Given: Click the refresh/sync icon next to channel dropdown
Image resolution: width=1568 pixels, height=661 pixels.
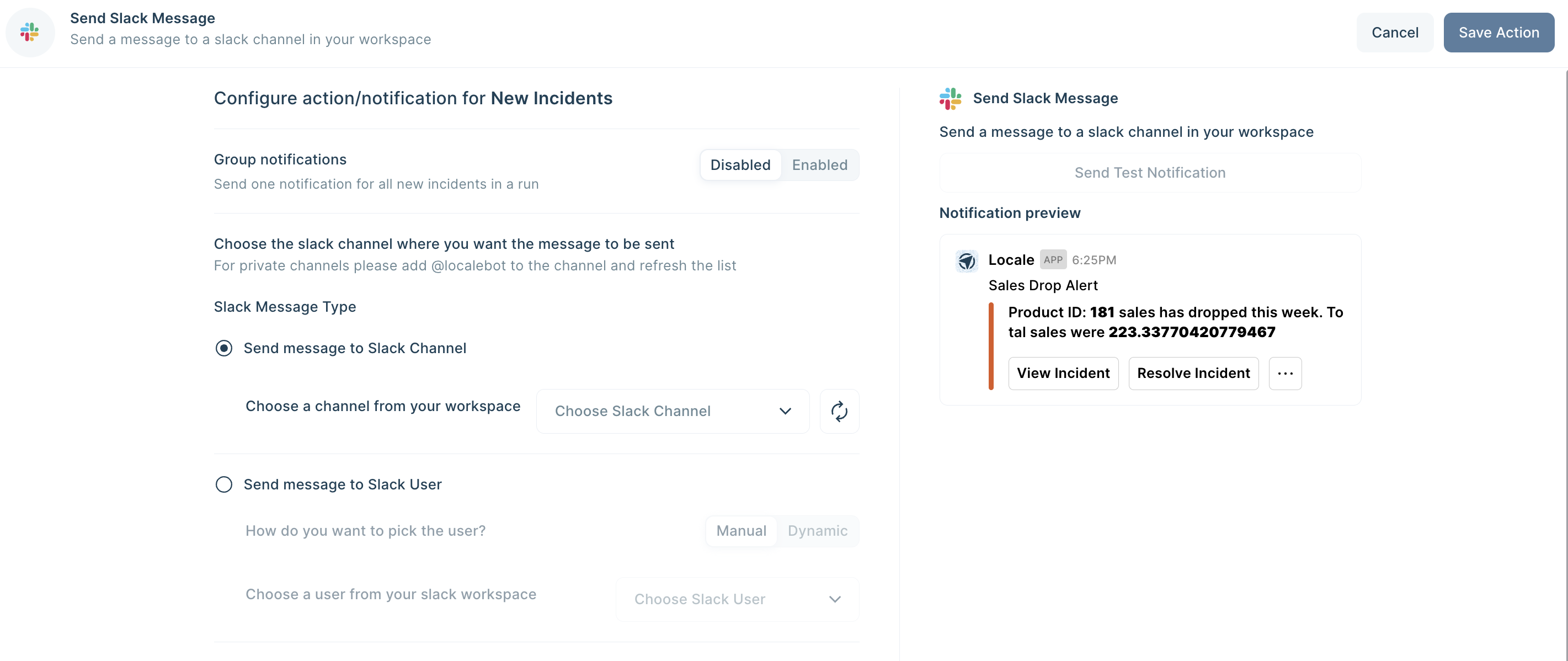Looking at the screenshot, I should 838,410.
